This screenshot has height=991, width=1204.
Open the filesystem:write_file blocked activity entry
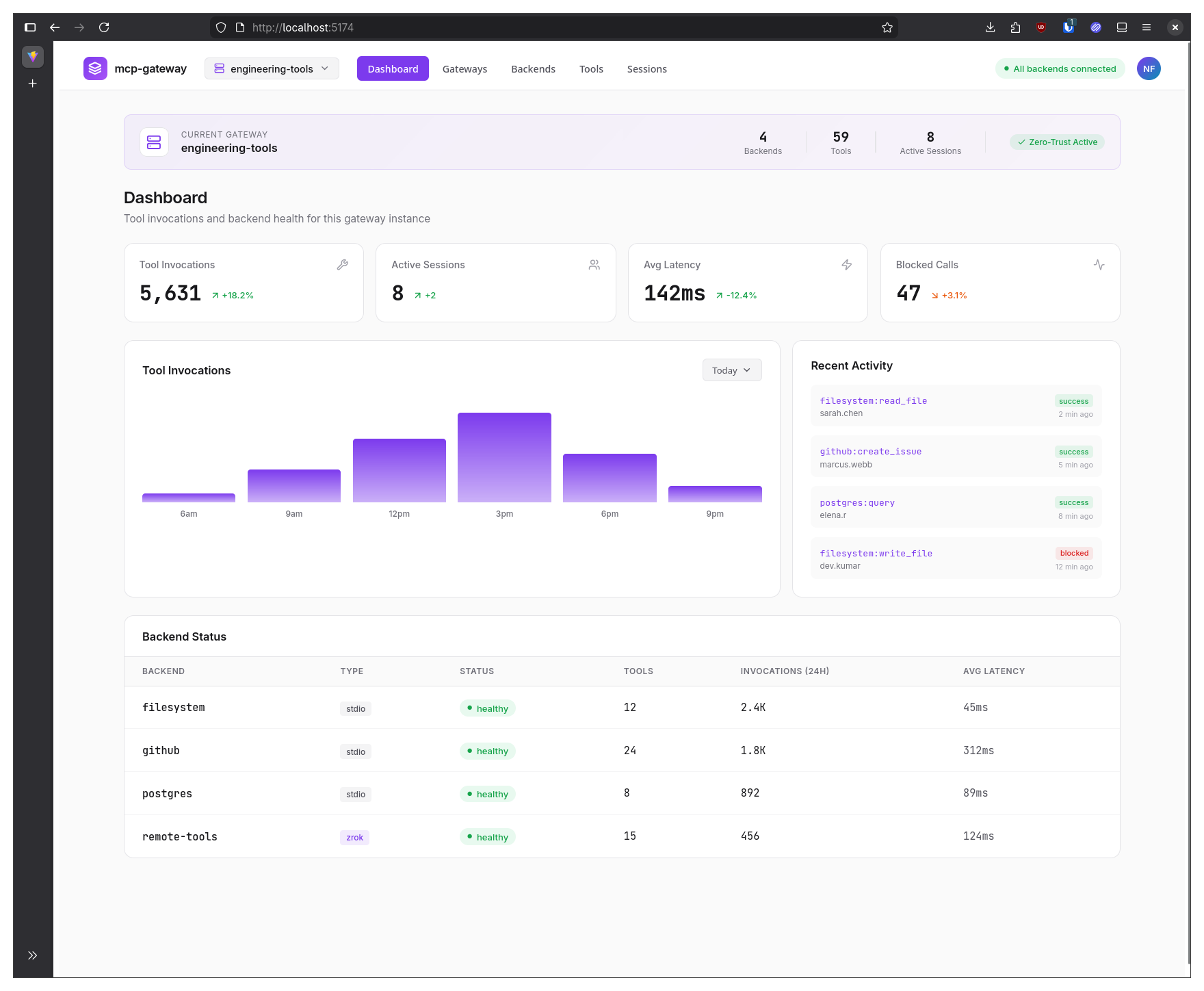coord(956,558)
